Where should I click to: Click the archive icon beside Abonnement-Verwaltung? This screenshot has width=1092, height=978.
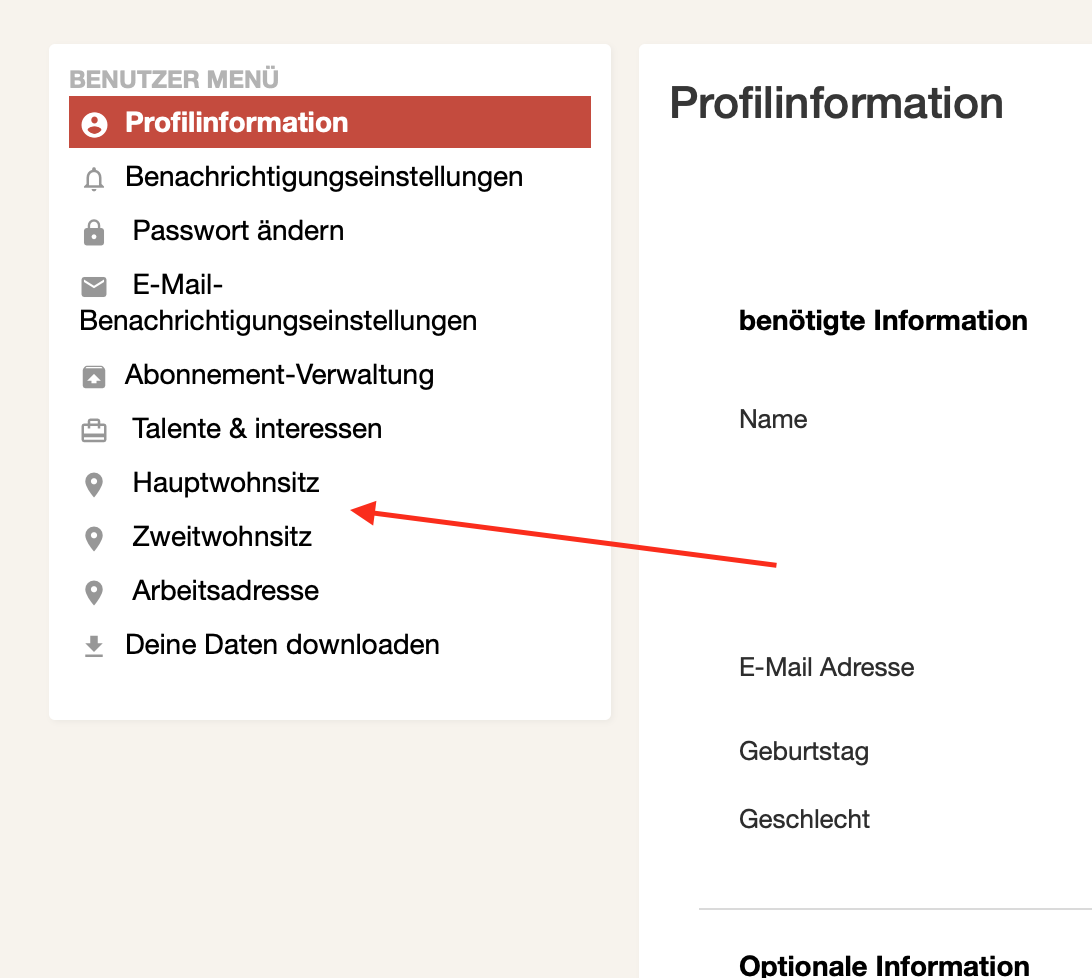pyautogui.click(x=94, y=377)
